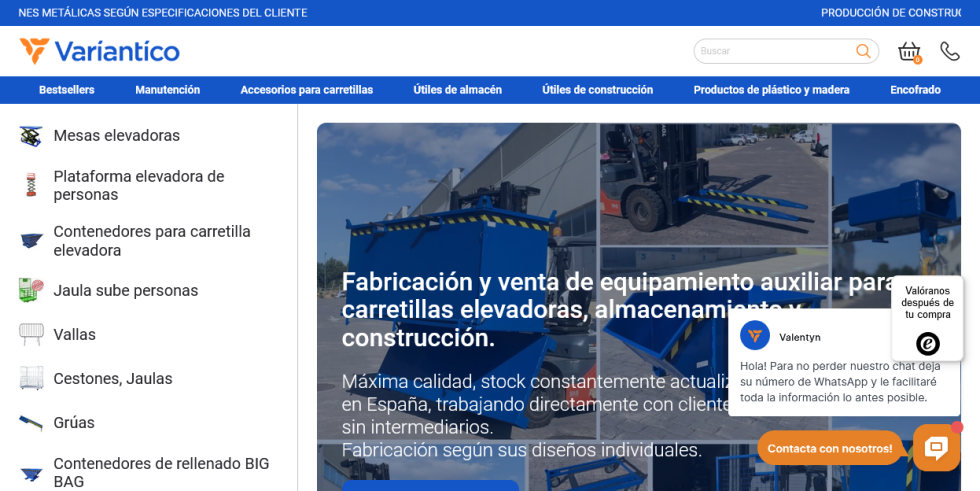The height and width of the screenshot is (491, 980).
Task: Click the Mesas elevadoras category icon
Action: click(31, 136)
